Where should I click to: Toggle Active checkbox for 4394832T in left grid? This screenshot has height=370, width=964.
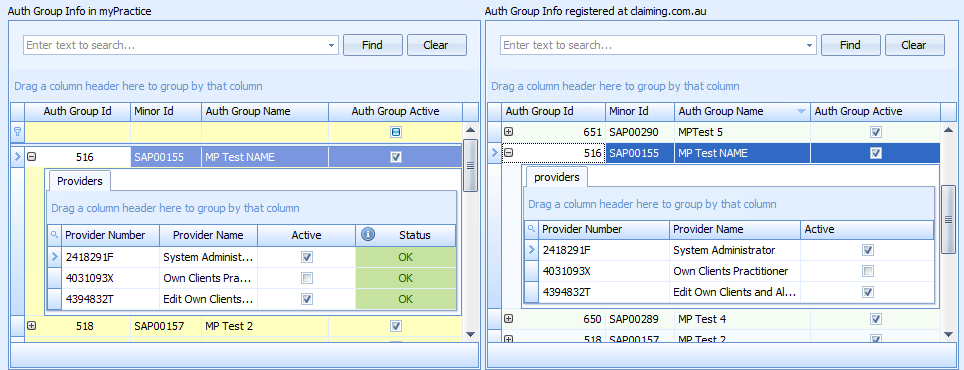pyautogui.click(x=307, y=299)
